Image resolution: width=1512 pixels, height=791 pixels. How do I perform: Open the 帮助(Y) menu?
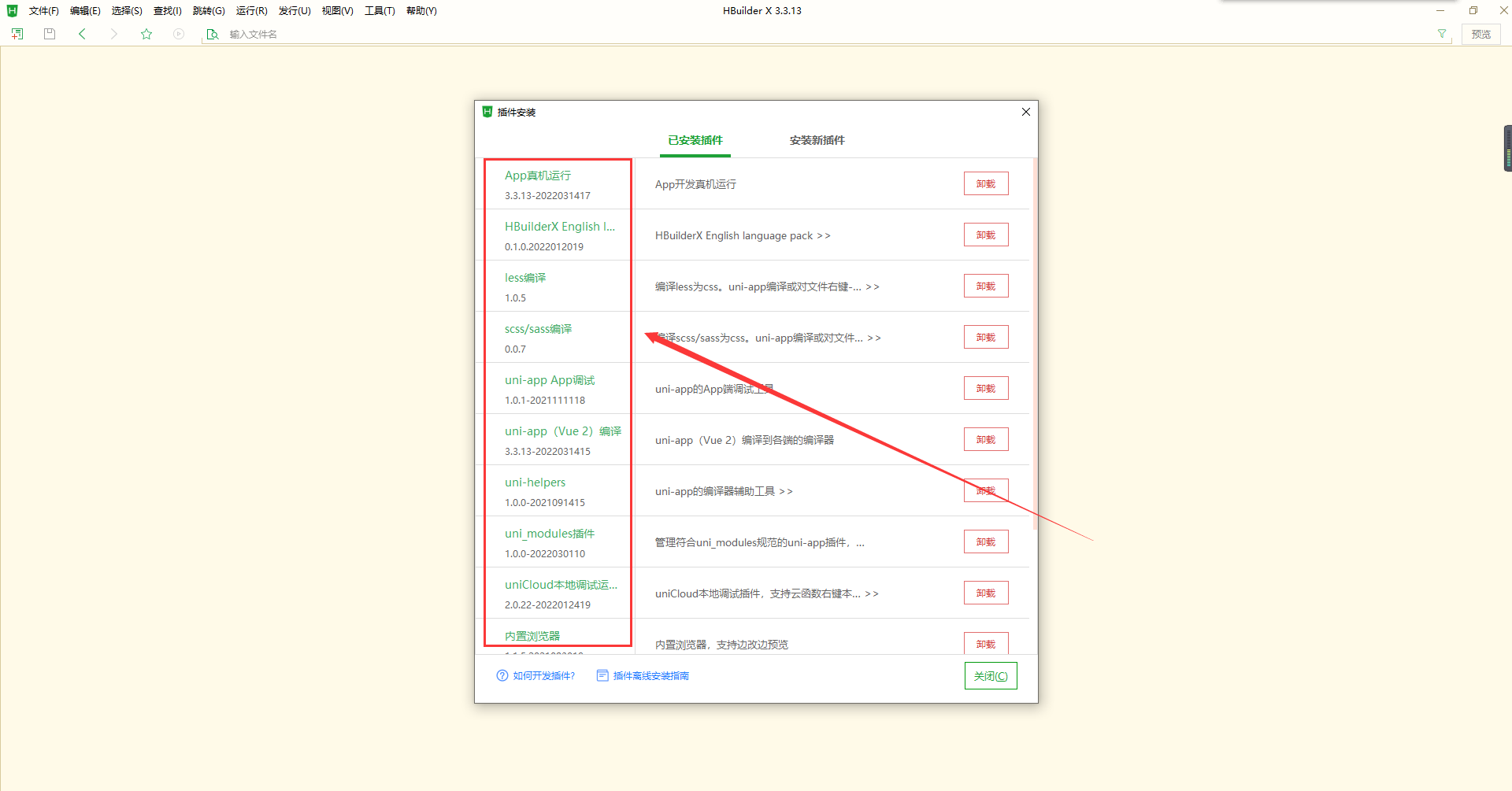click(421, 11)
